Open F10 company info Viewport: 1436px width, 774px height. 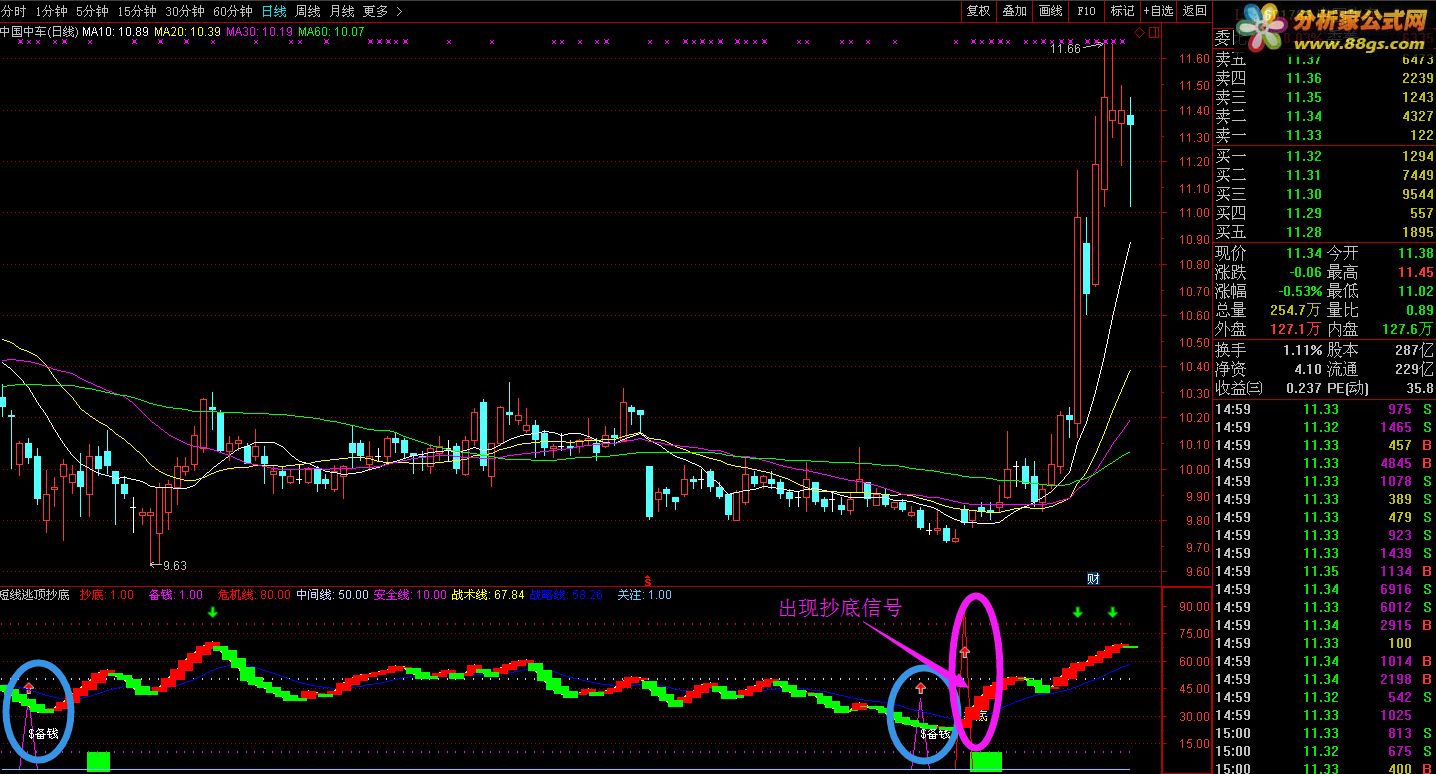click(x=1086, y=11)
